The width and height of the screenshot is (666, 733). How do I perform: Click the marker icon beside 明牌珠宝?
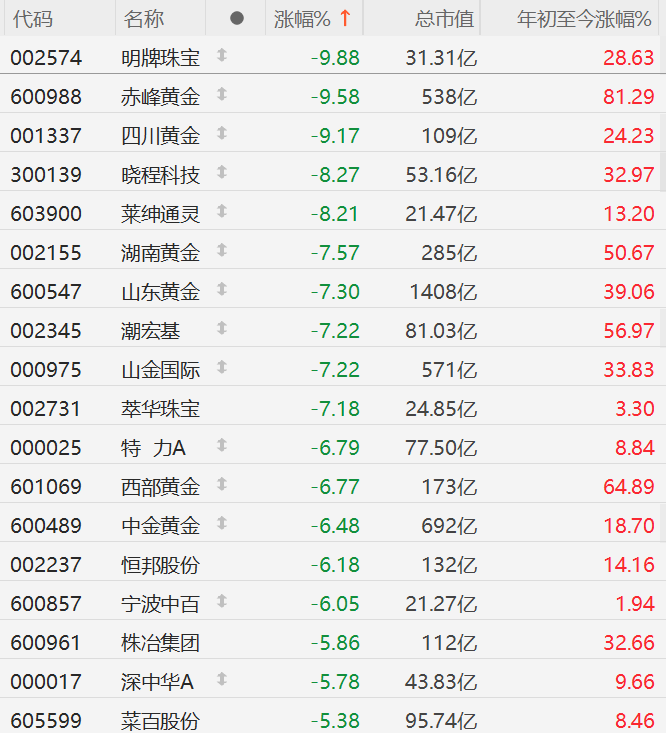(222, 55)
